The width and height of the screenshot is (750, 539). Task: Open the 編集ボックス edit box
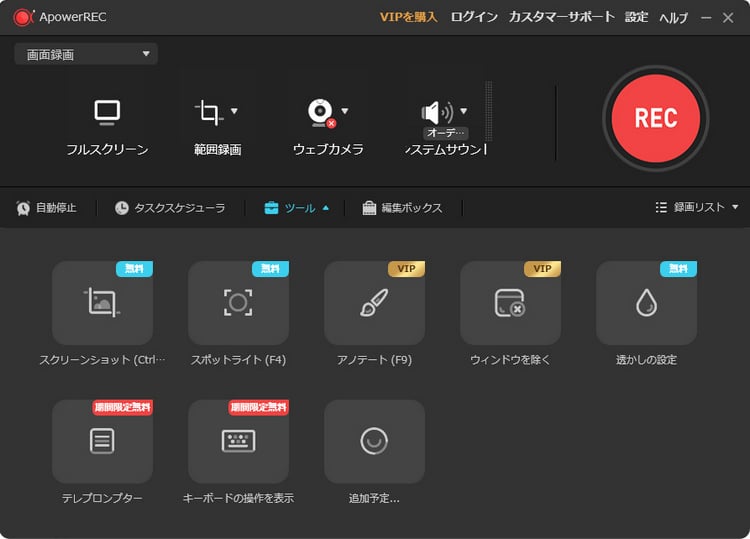click(x=402, y=208)
